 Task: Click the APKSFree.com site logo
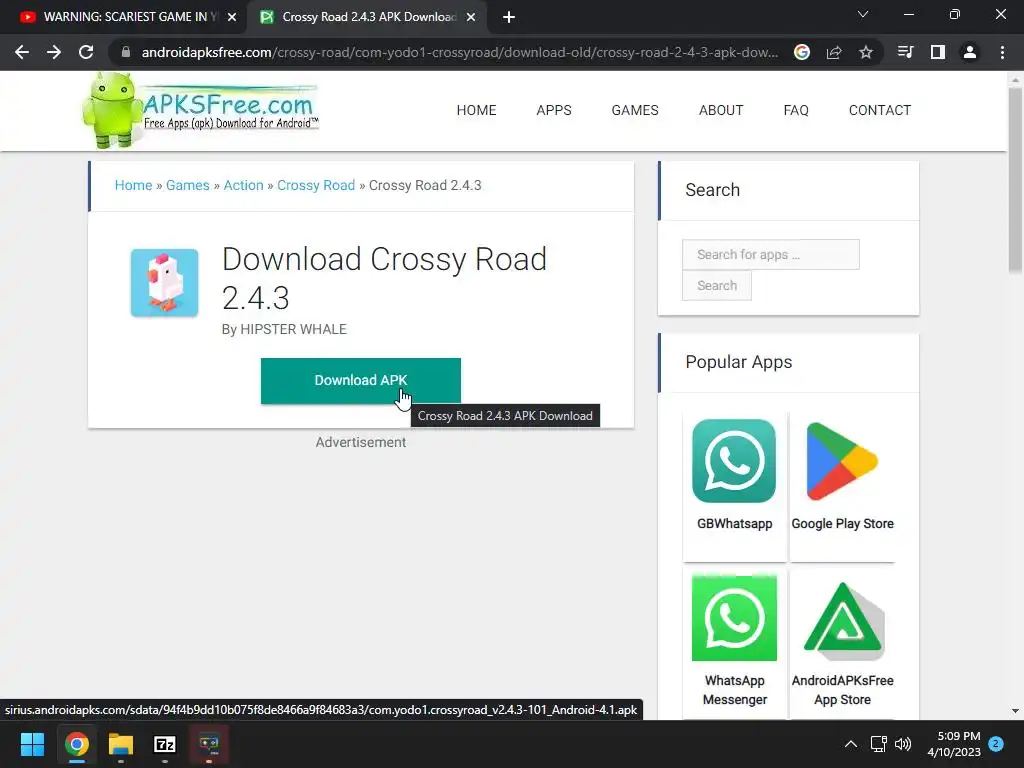click(x=200, y=110)
